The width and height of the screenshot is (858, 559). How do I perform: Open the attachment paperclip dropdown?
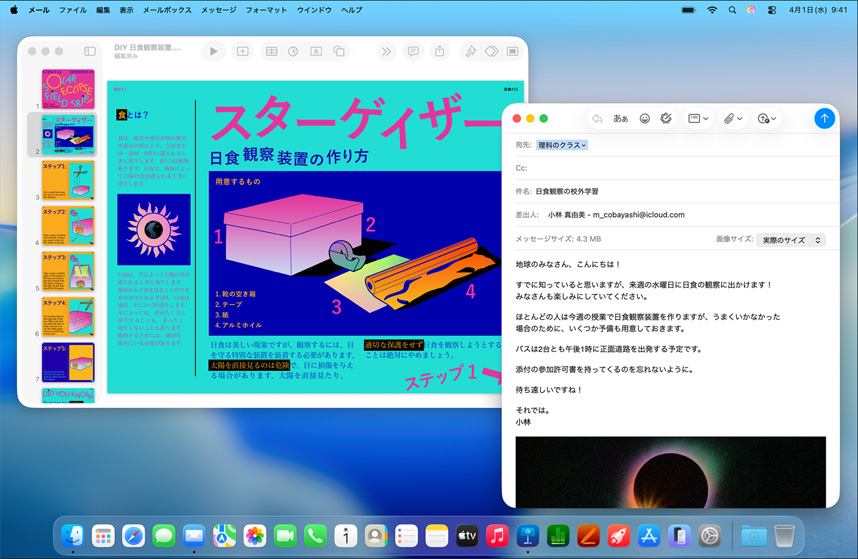point(733,118)
